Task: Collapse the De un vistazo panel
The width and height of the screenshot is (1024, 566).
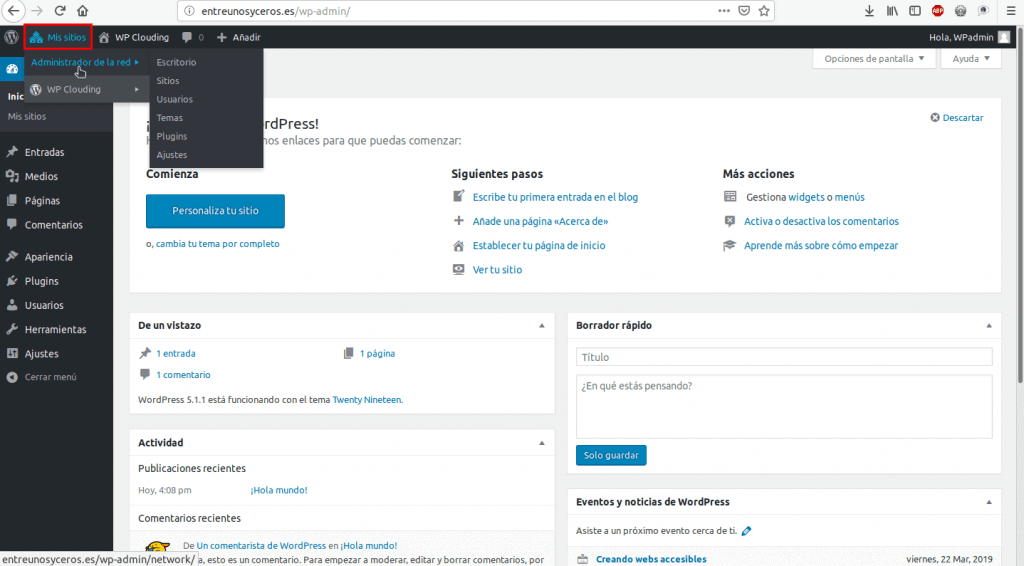Action: 541,325
